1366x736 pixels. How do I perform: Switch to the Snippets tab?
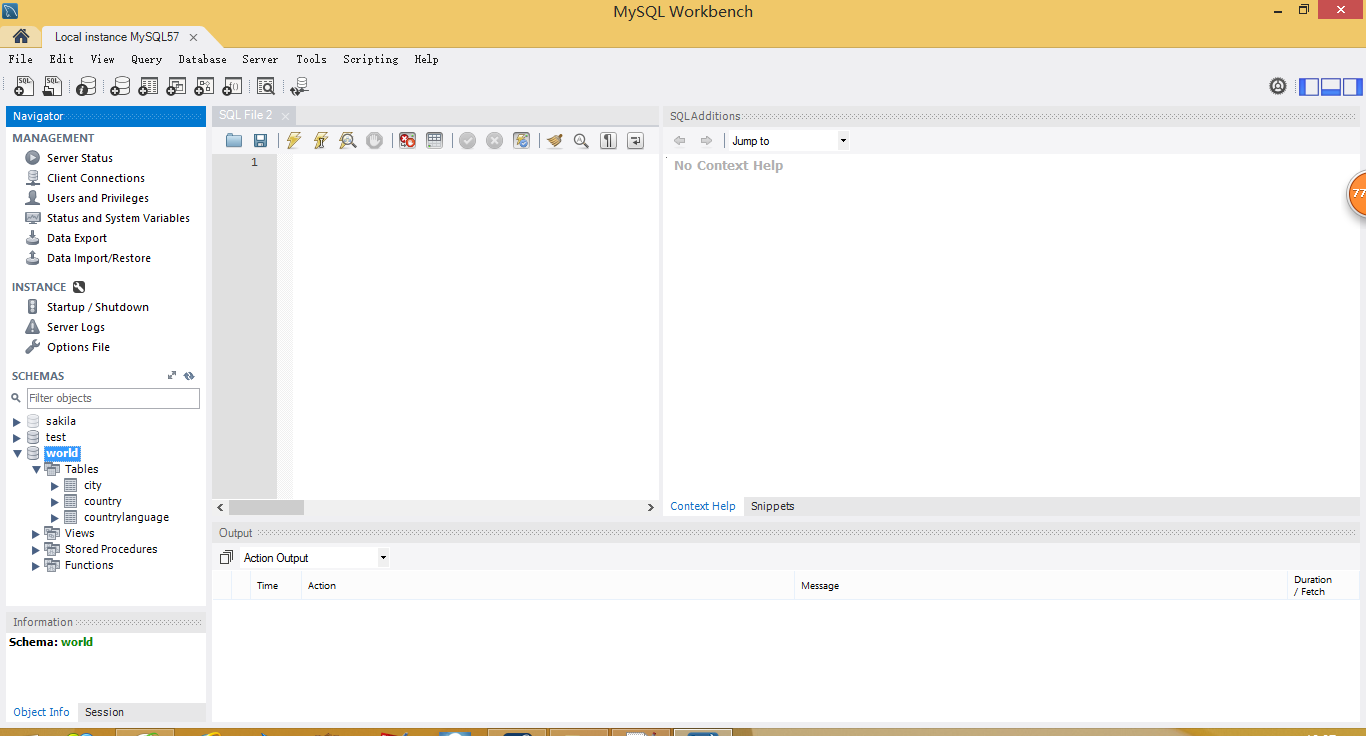(x=773, y=506)
